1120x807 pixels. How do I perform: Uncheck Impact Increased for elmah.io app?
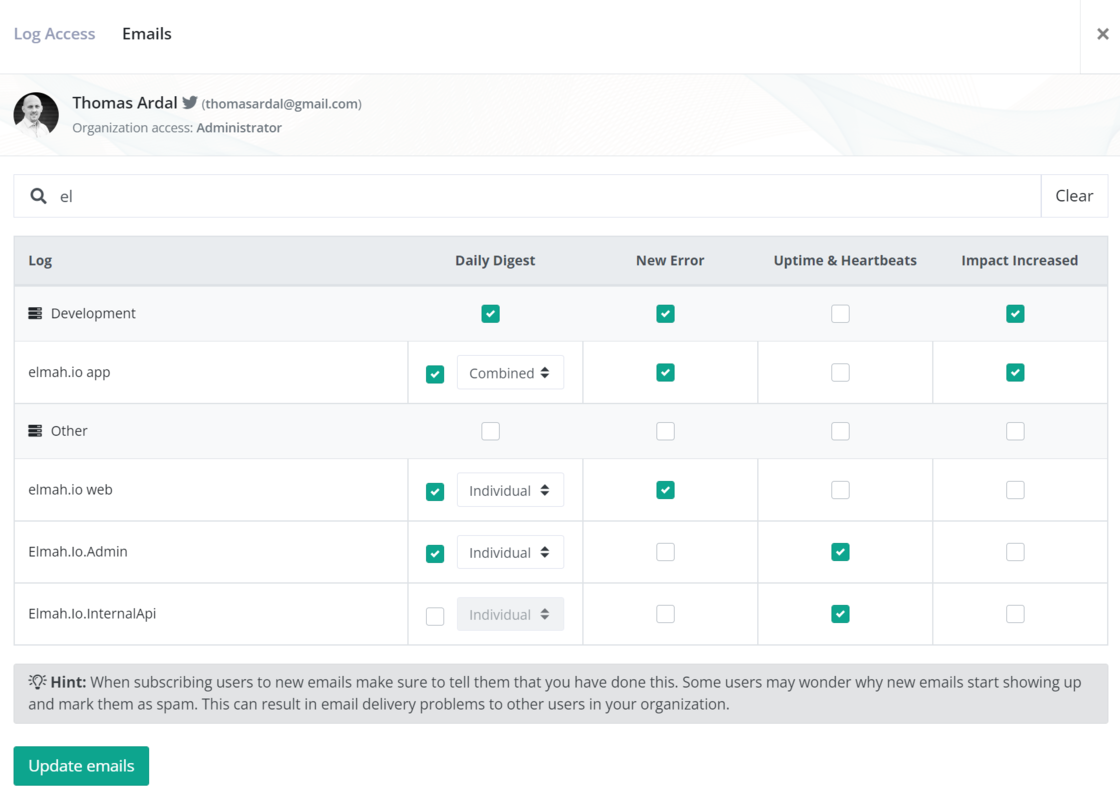point(1015,372)
